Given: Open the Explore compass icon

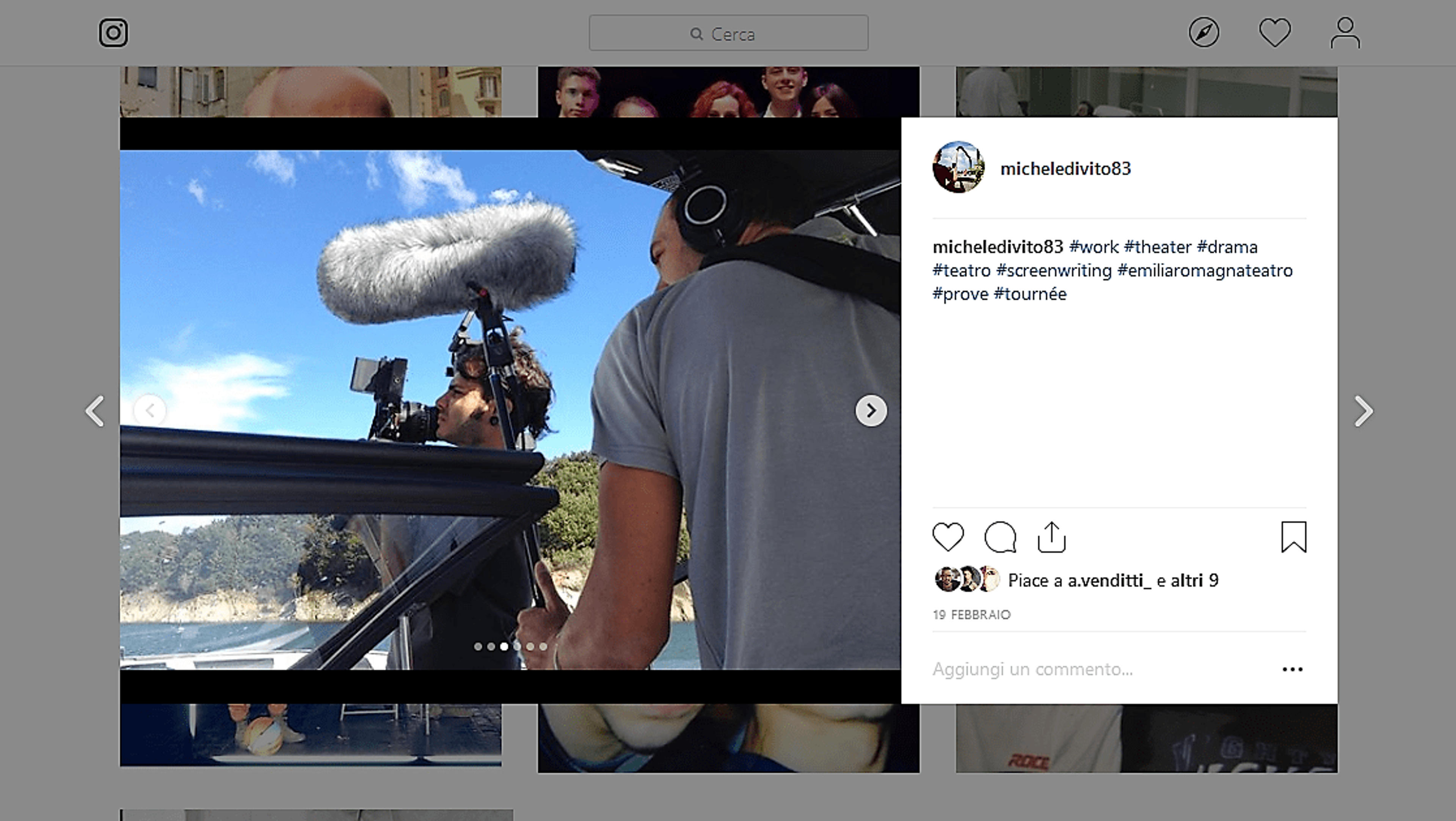Looking at the screenshot, I should click(x=1204, y=32).
